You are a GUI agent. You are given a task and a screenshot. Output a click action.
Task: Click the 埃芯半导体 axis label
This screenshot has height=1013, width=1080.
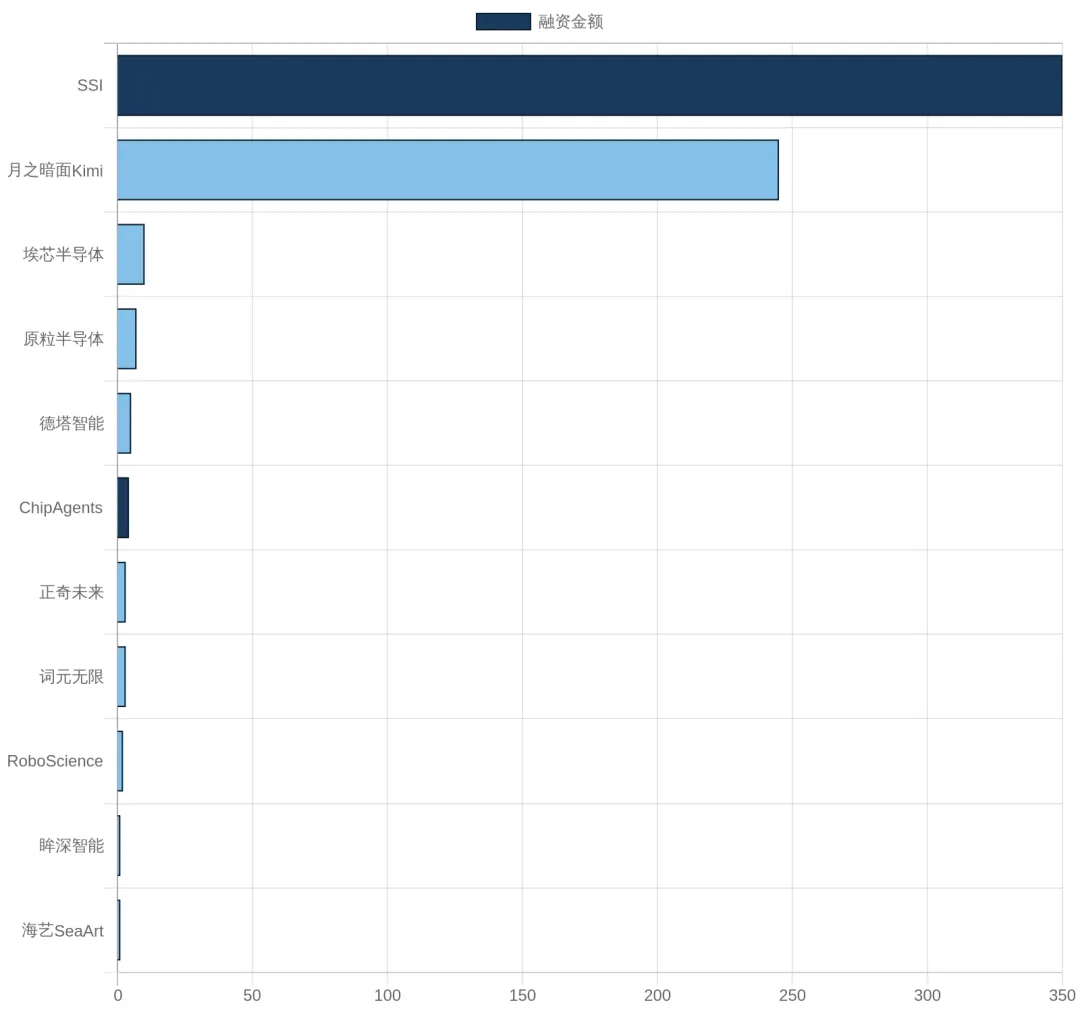click(x=63, y=254)
